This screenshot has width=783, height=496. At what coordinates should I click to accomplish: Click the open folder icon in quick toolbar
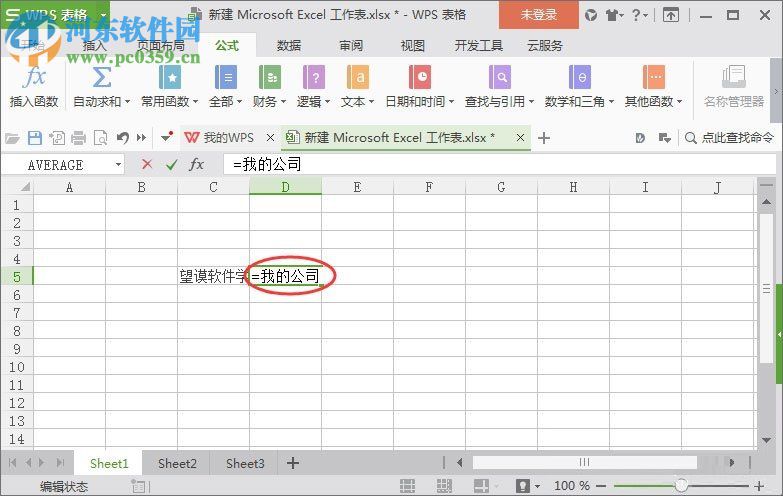pyautogui.click(x=12, y=138)
